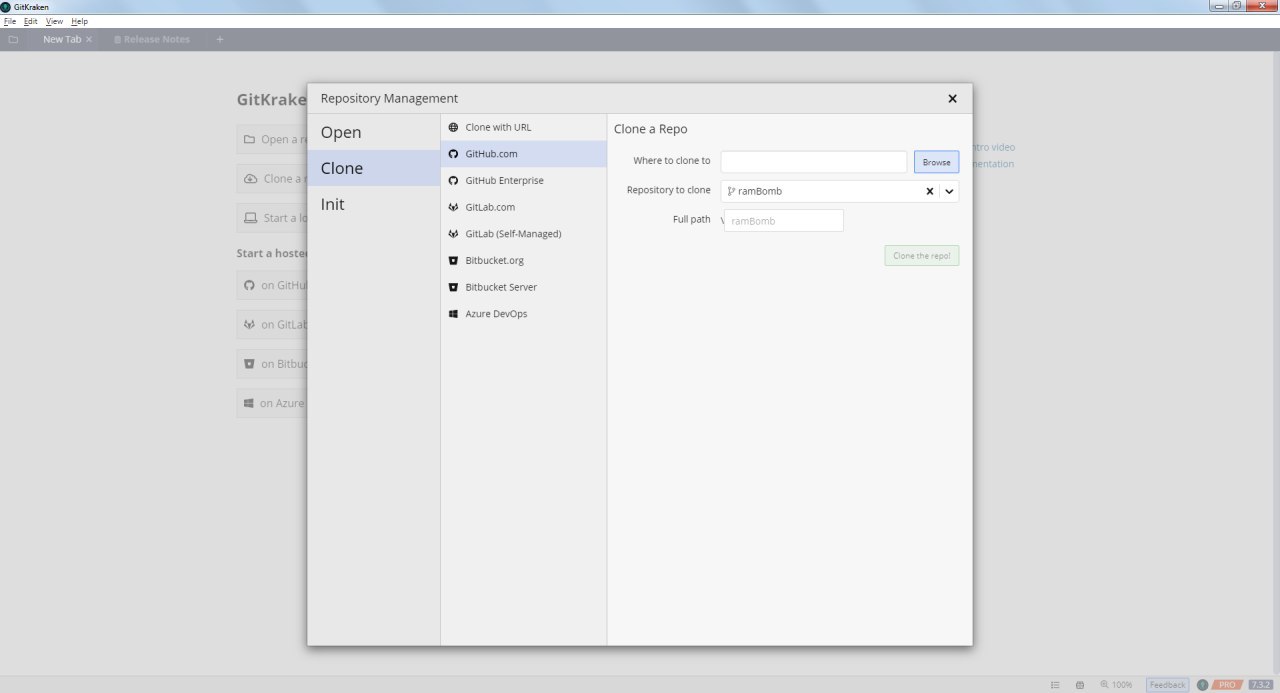Open the File menu
The width and height of the screenshot is (1280, 693).
pos(10,21)
